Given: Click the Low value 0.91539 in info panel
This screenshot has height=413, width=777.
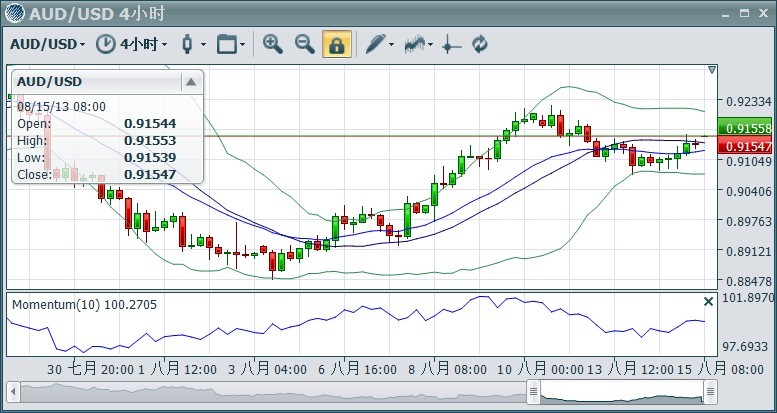Looking at the screenshot, I should [x=150, y=158].
